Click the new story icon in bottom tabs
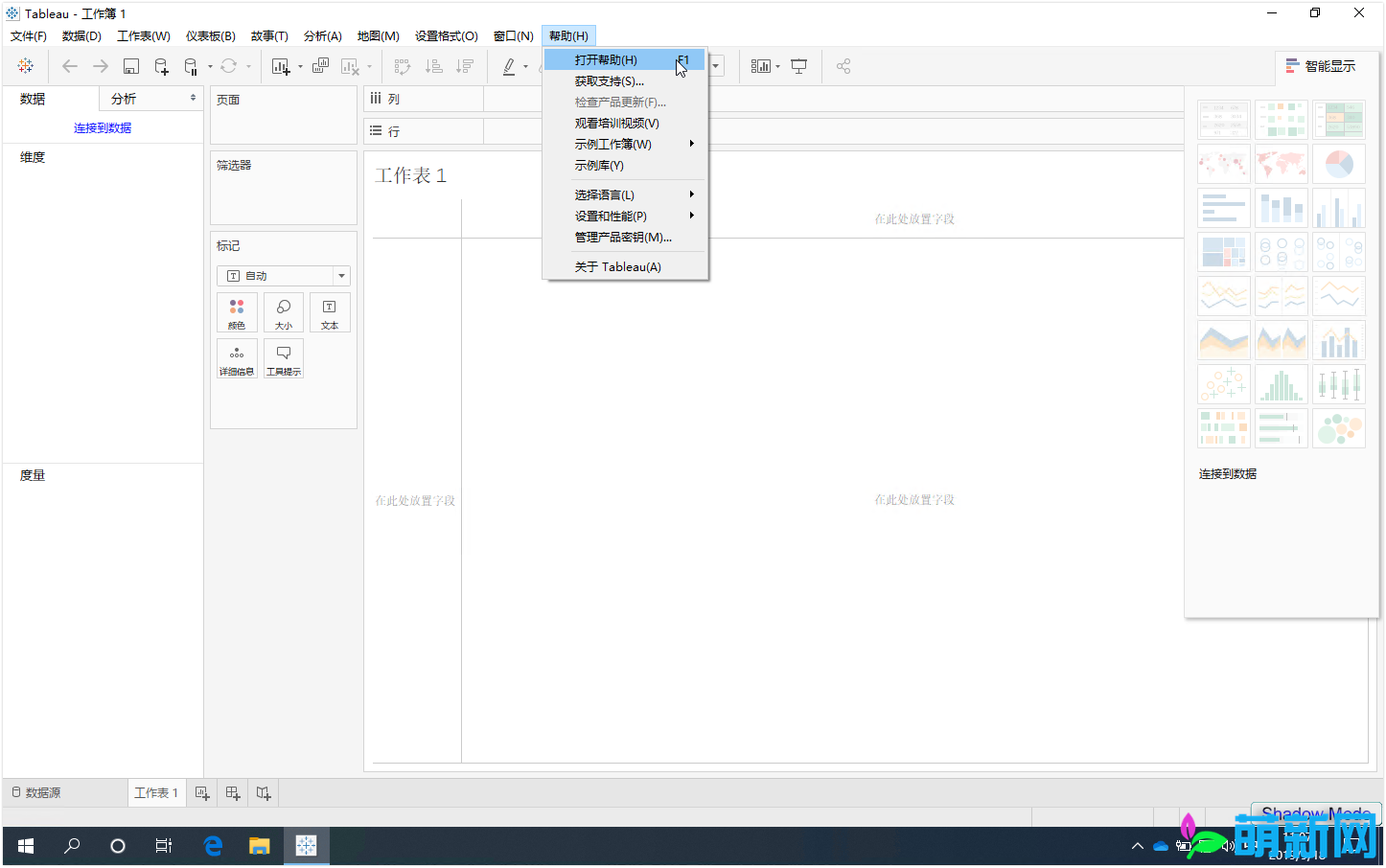The width and height of the screenshot is (1386, 868). [x=264, y=793]
